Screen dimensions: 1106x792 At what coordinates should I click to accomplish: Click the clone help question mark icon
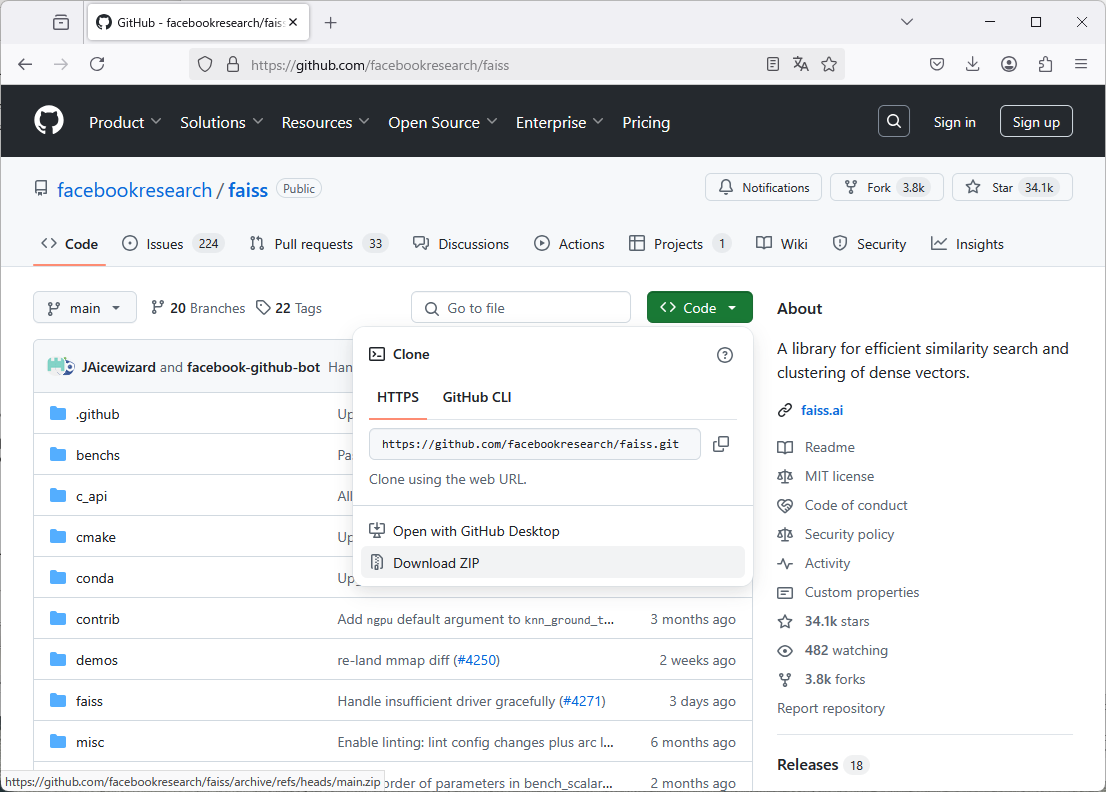coord(724,354)
